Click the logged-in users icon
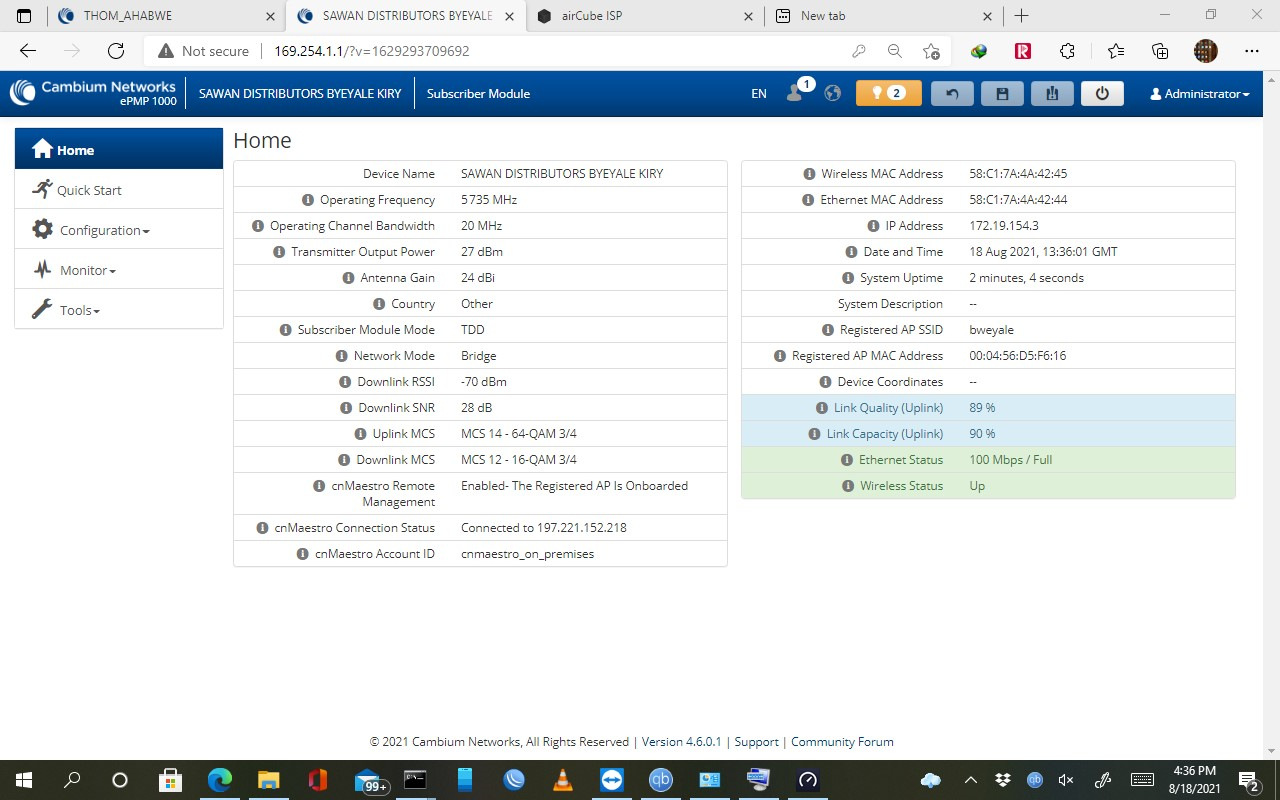The image size is (1280, 800). click(x=796, y=92)
